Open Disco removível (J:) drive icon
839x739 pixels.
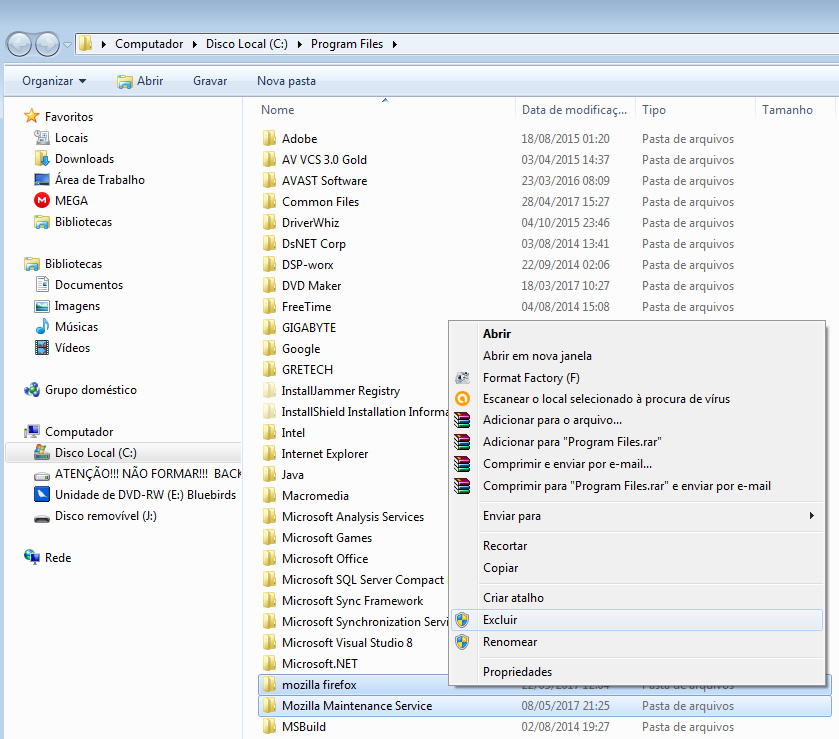coord(42,517)
